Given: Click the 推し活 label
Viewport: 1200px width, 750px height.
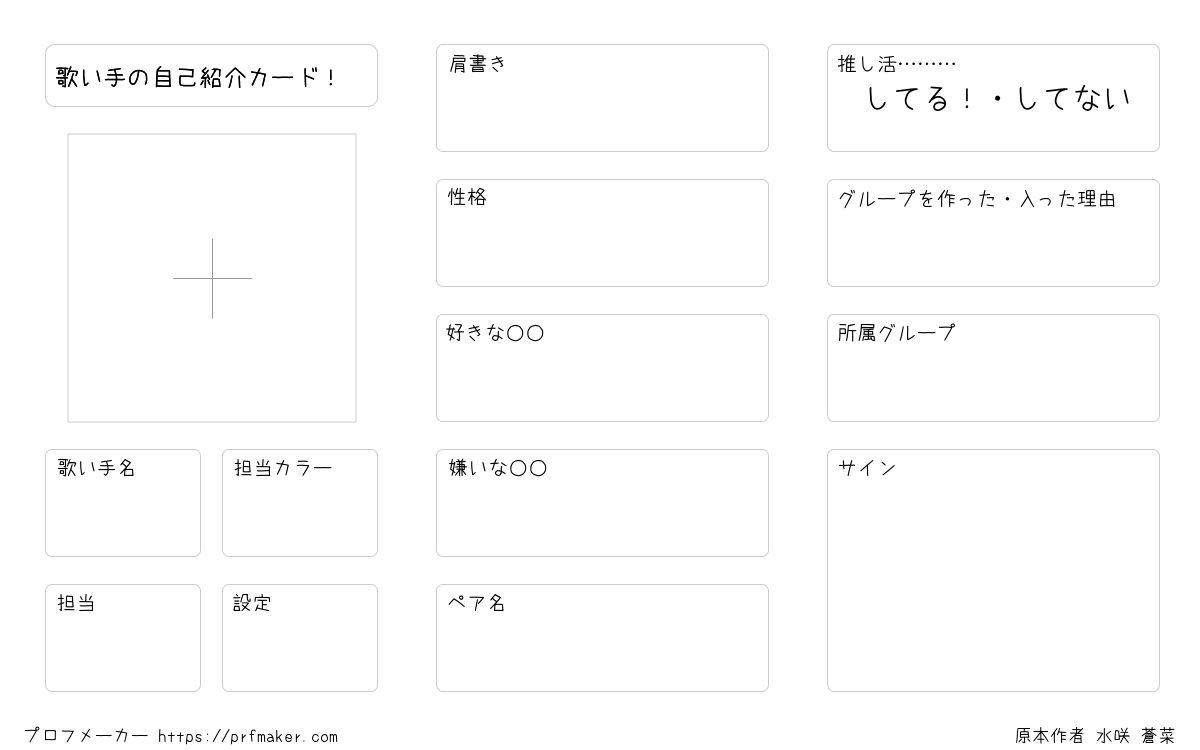Looking at the screenshot, I should (867, 64).
